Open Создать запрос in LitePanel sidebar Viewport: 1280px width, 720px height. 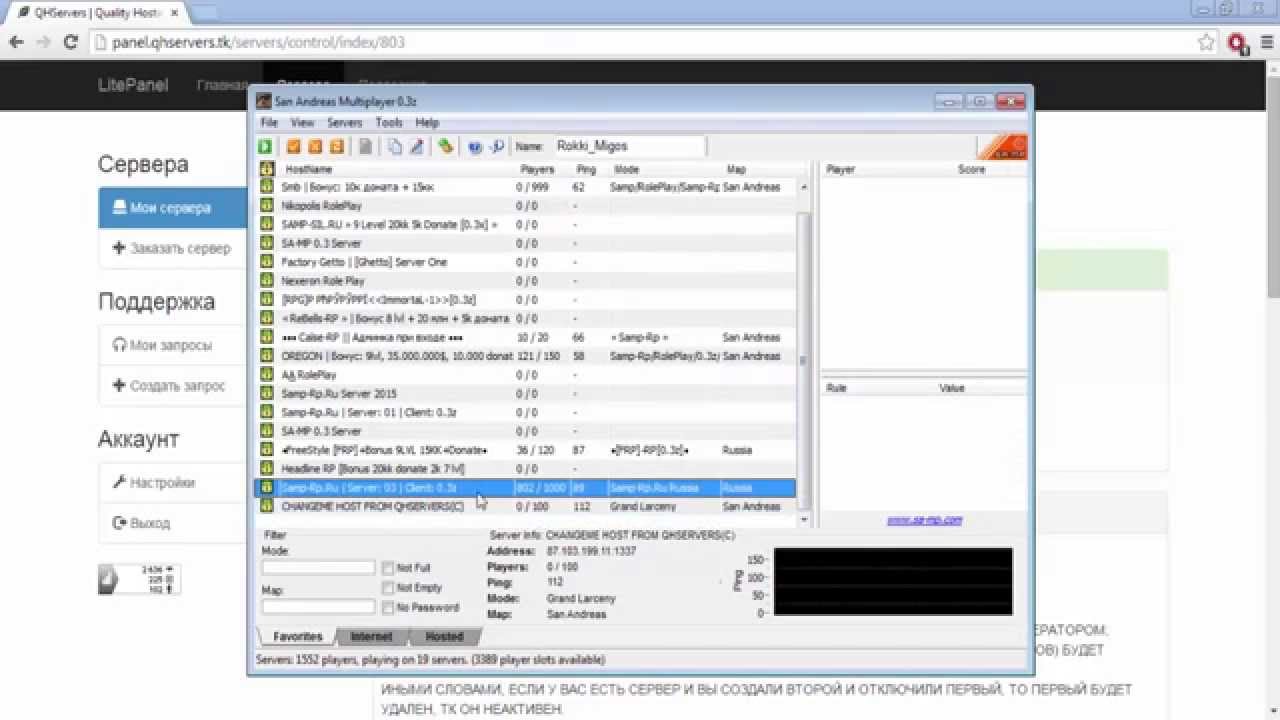173,385
